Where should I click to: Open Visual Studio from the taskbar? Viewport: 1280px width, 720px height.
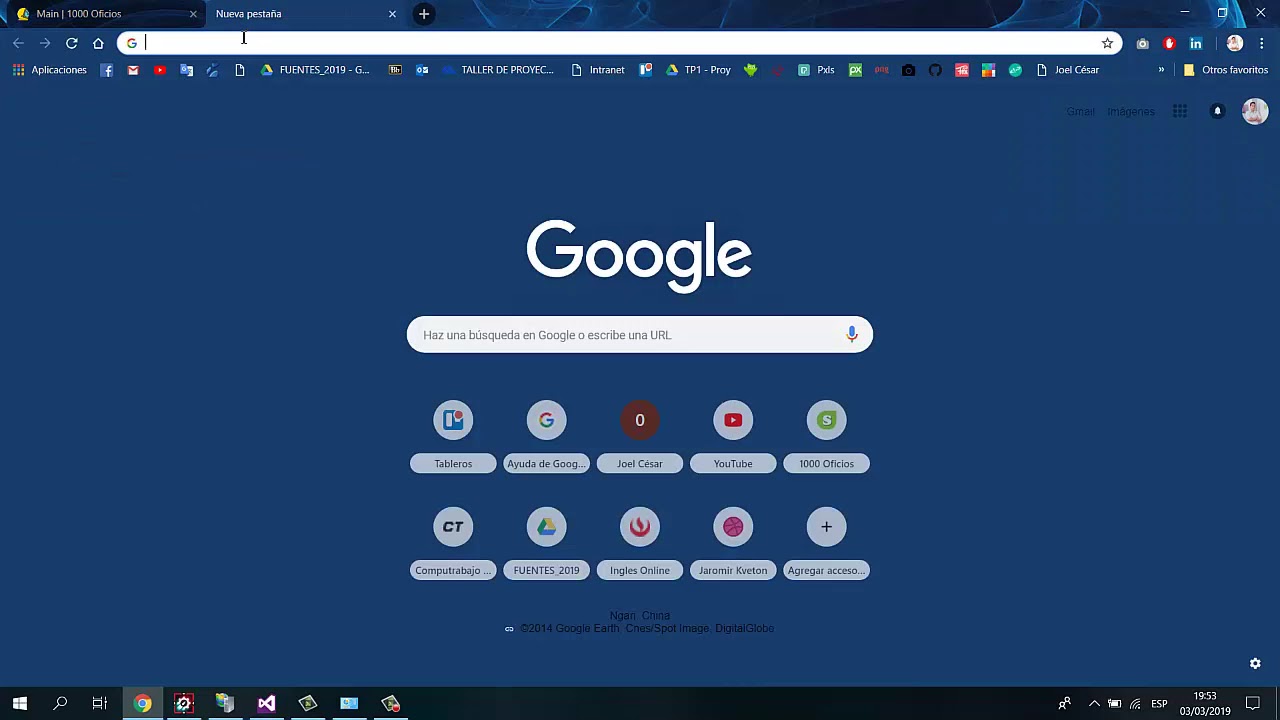point(266,703)
